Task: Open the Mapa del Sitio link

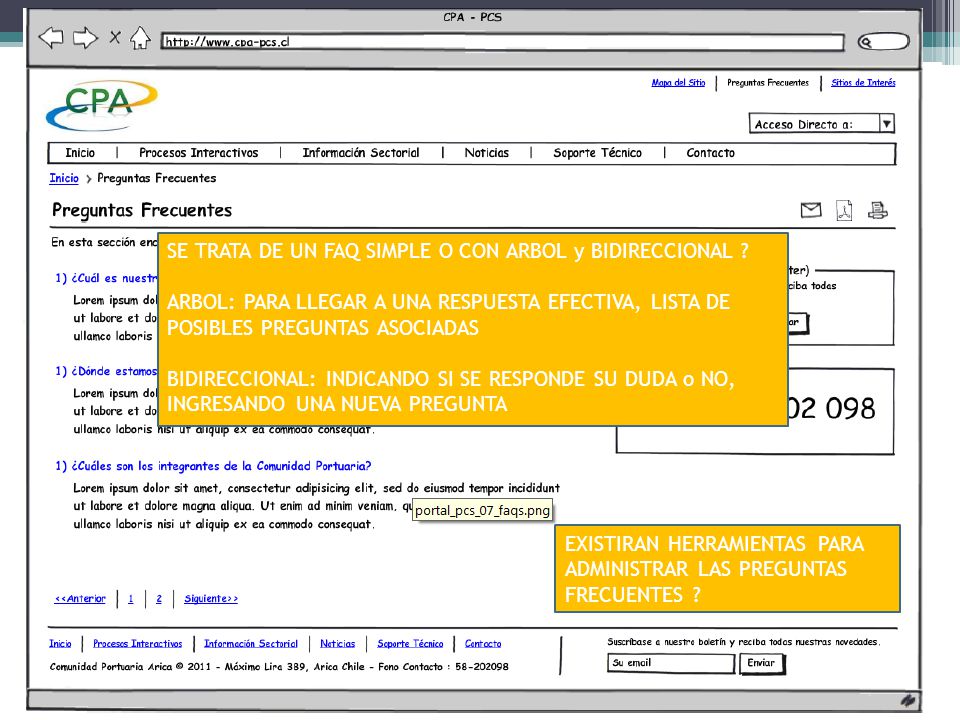Action: (678, 83)
